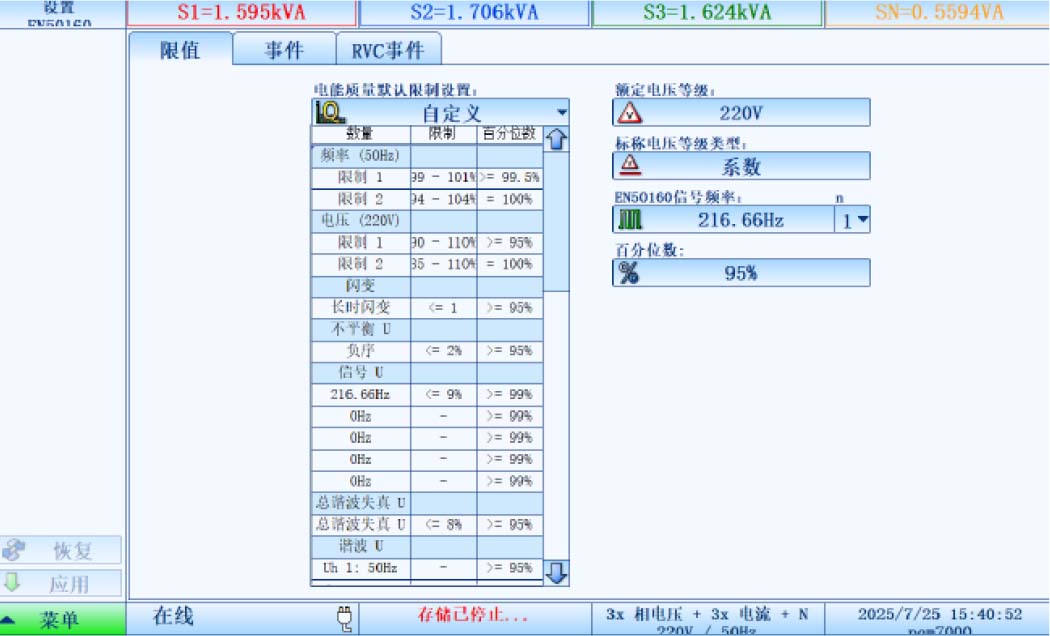Click the 216.66Hz signal frequency field

point(740,220)
